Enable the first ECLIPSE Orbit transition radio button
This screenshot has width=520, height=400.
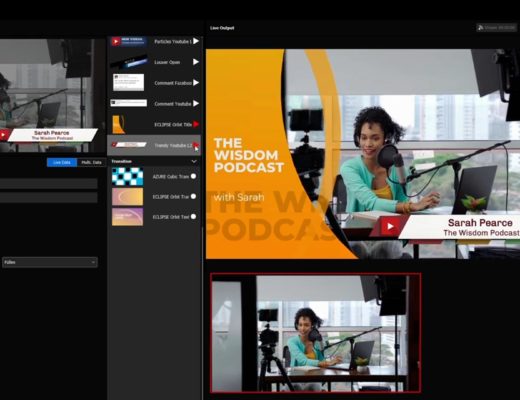pyautogui.click(x=193, y=196)
